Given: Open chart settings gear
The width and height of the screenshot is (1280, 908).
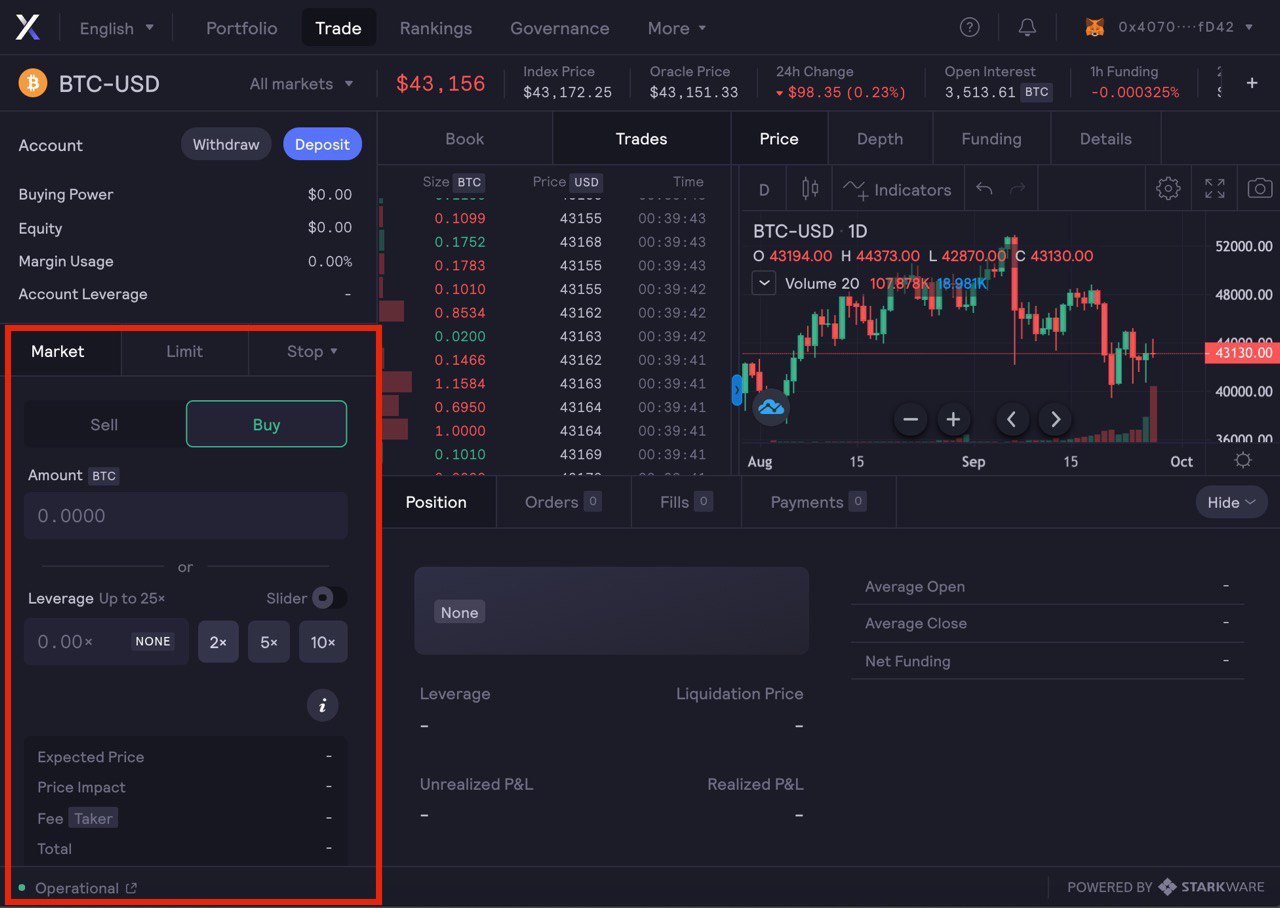Looking at the screenshot, I should [x=1168, y=188].
